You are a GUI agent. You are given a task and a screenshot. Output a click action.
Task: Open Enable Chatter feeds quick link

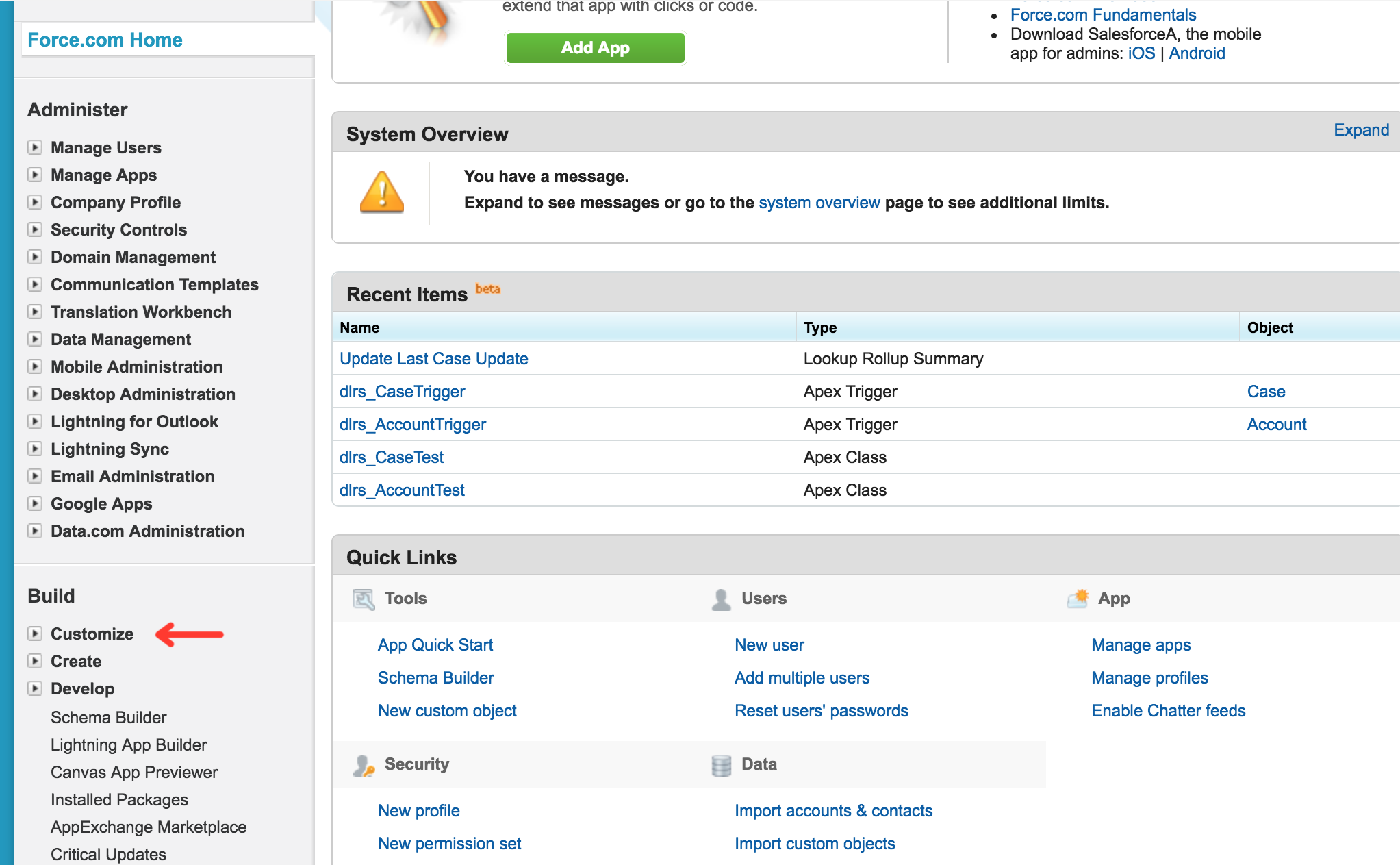[1169, 711]
